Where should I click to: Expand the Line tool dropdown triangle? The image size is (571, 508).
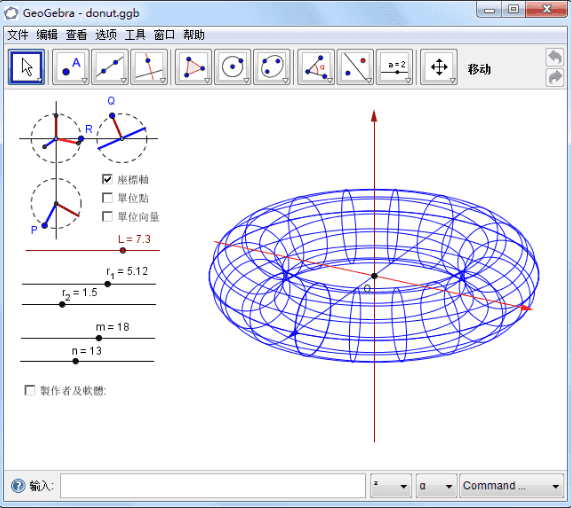[123, 80]
